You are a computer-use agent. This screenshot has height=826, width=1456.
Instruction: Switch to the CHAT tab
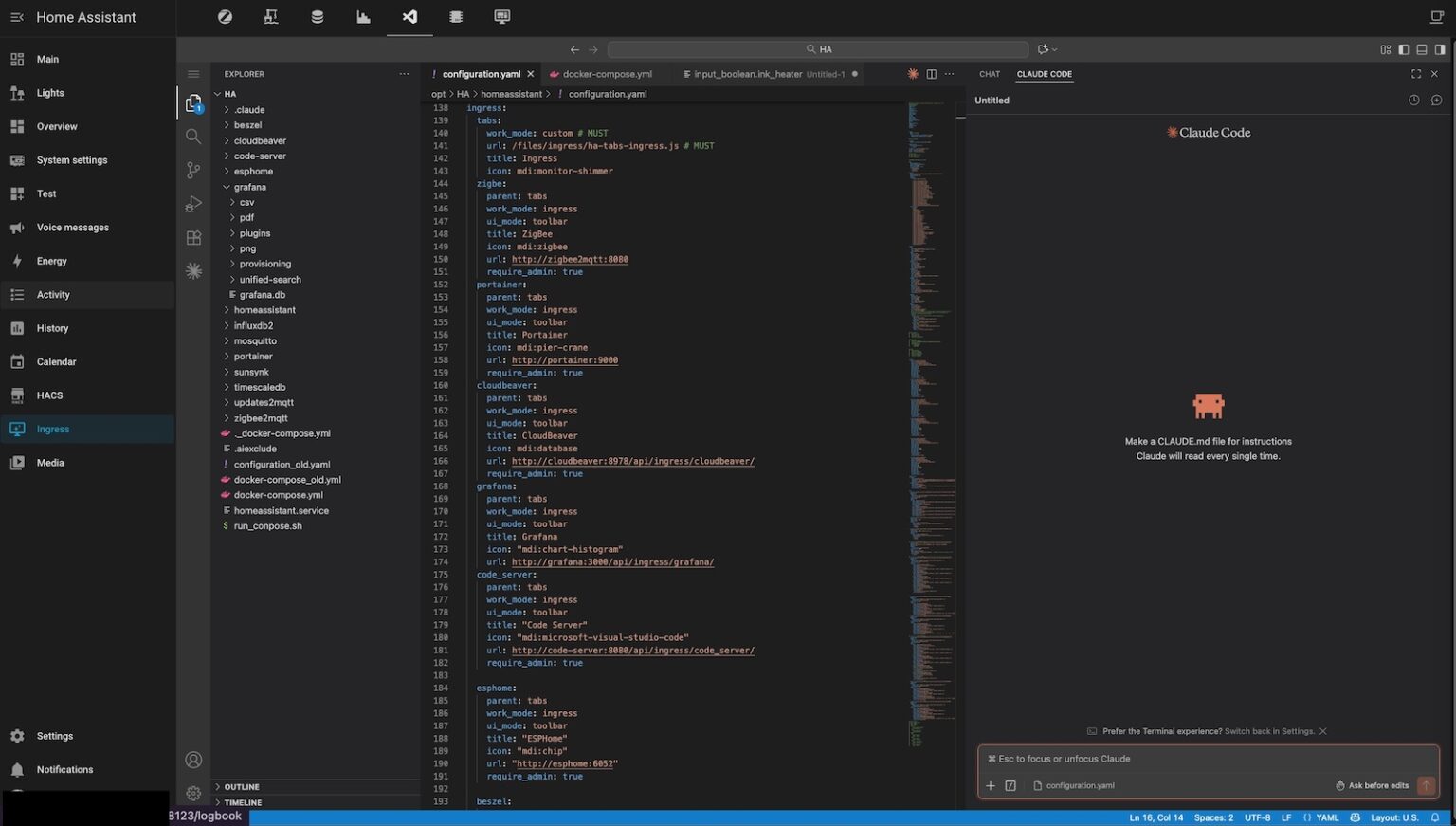pyautogui.click(x=990, y=74)
